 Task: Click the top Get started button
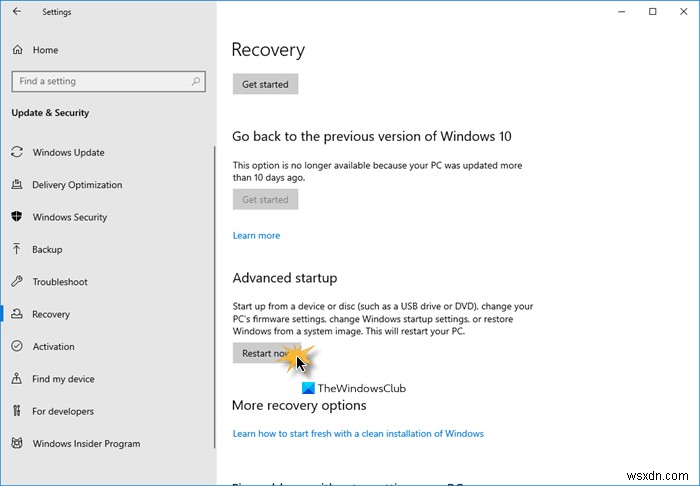(x=265, y=84)
